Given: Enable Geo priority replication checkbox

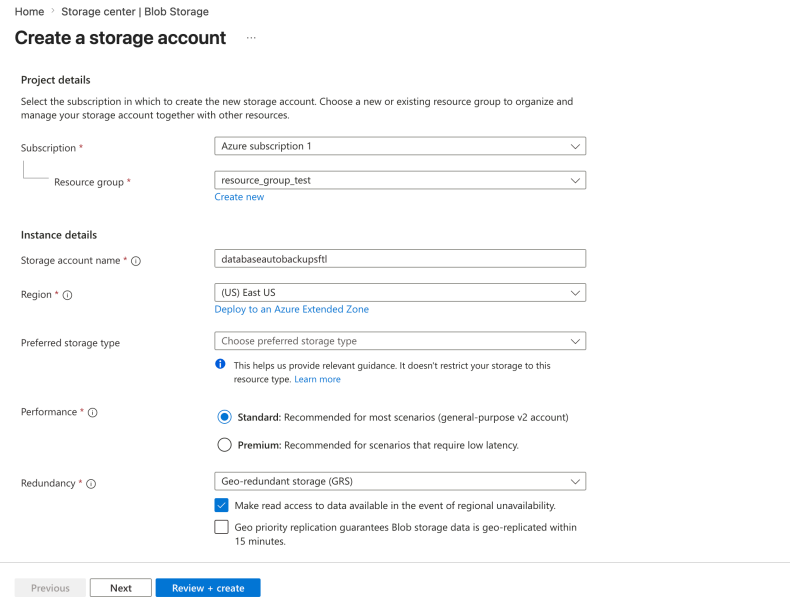Looking at the screenshot, I should (222, 527).
